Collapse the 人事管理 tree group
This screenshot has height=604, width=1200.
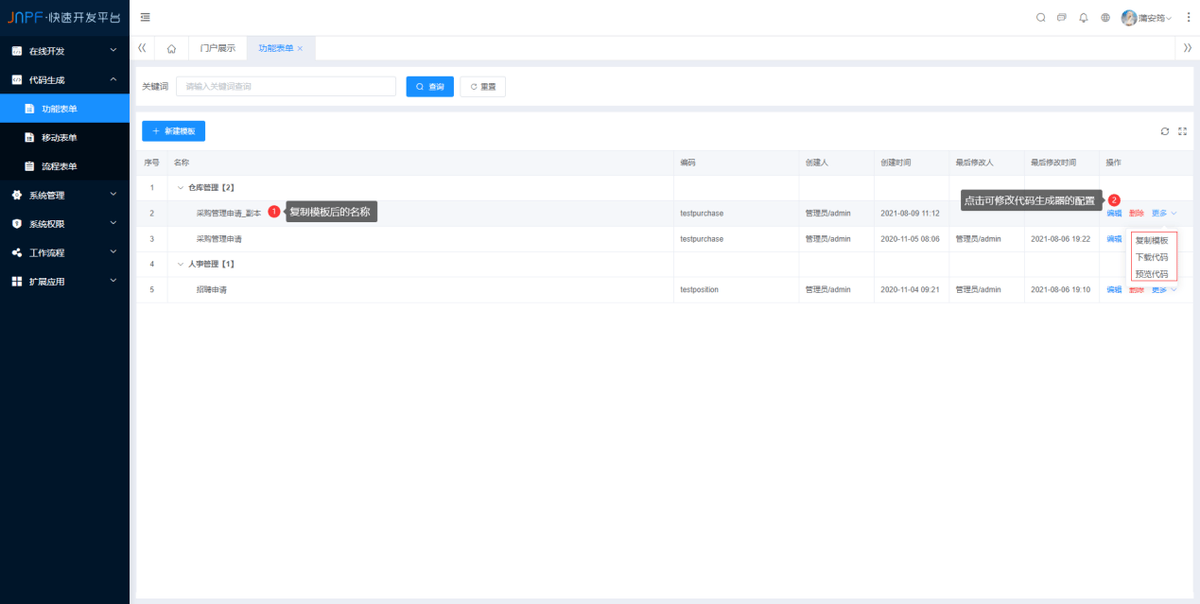pyautogui.click(x=180, y=264)
